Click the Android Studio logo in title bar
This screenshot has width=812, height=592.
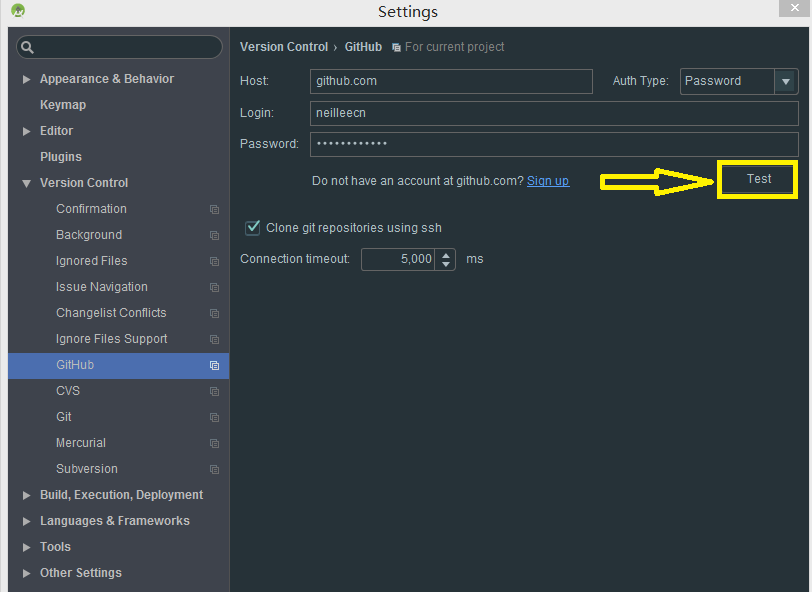point(18,10)
